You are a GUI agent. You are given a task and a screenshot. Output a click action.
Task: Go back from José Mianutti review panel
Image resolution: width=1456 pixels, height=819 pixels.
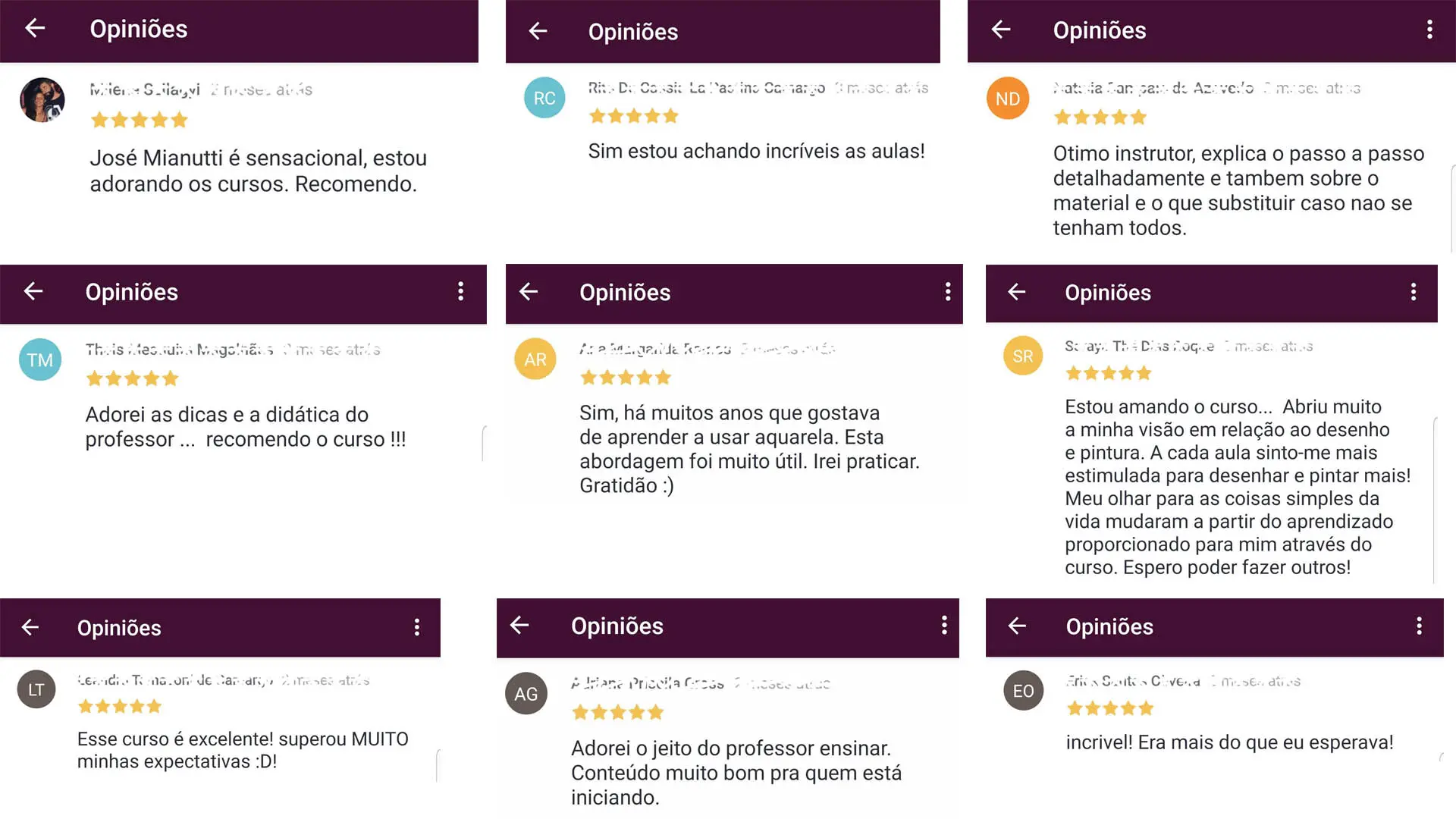tap(35, 29)
